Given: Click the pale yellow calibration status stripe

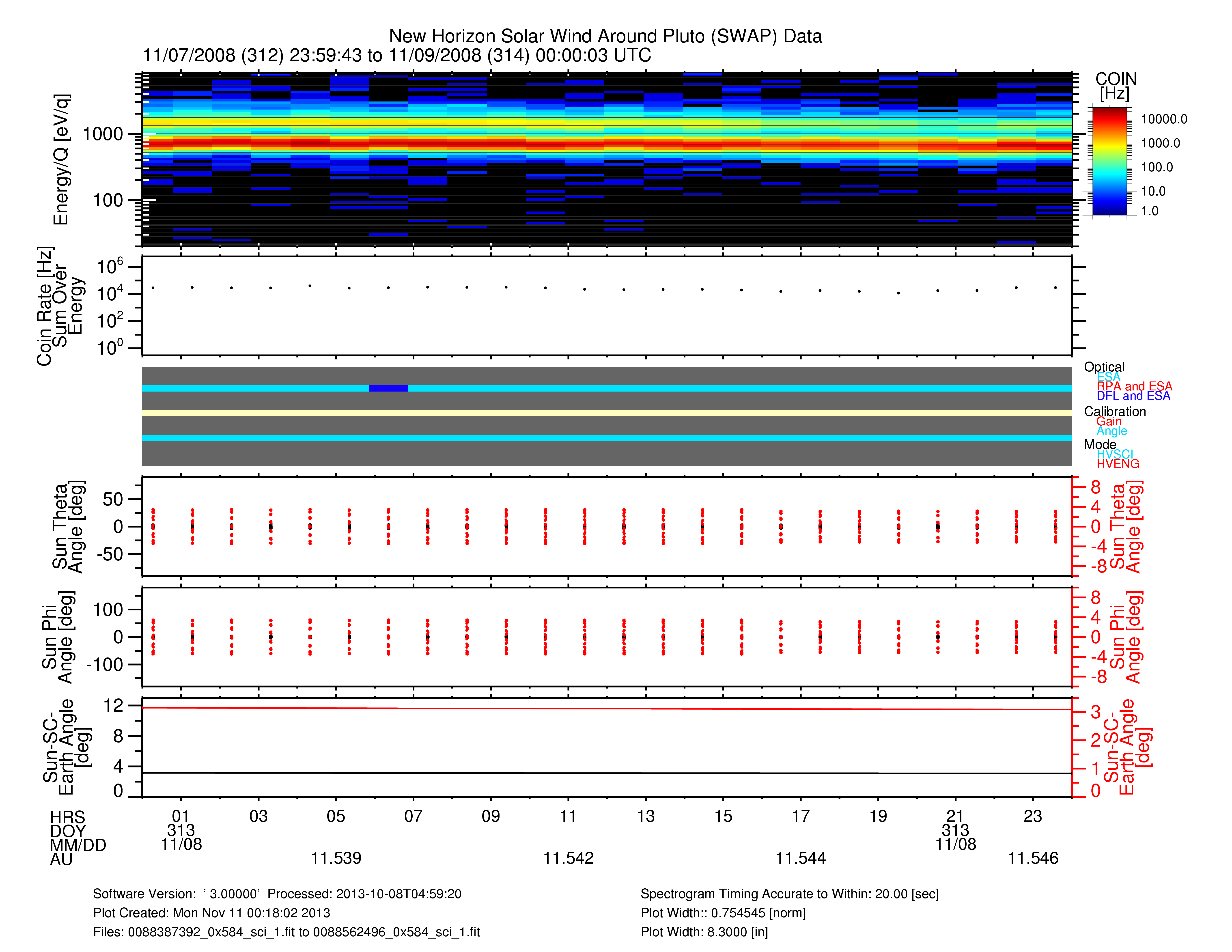Looking at the screenshot, I should (606, 414).
